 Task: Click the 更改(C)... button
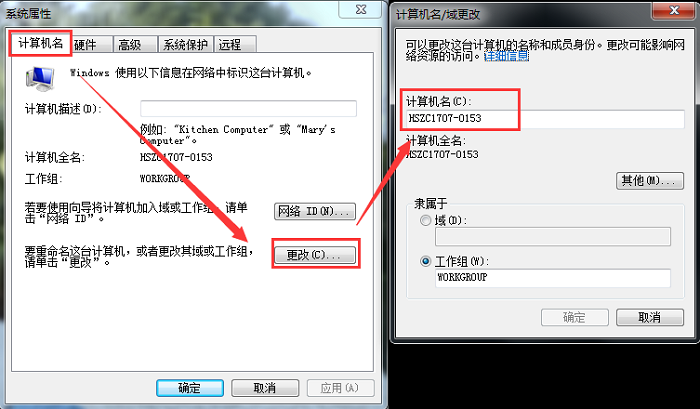[315, 255]
